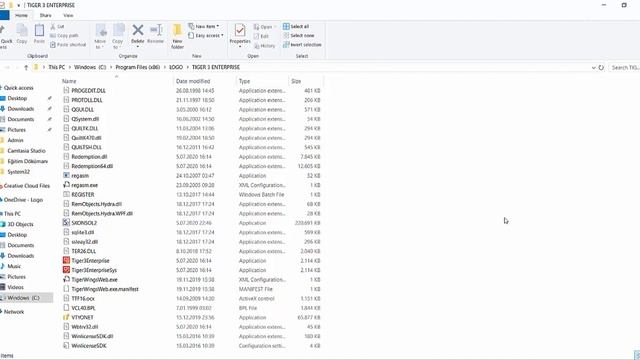
Task: Select the WinlicenseSDK.dll file
Action: click(88, 336)
